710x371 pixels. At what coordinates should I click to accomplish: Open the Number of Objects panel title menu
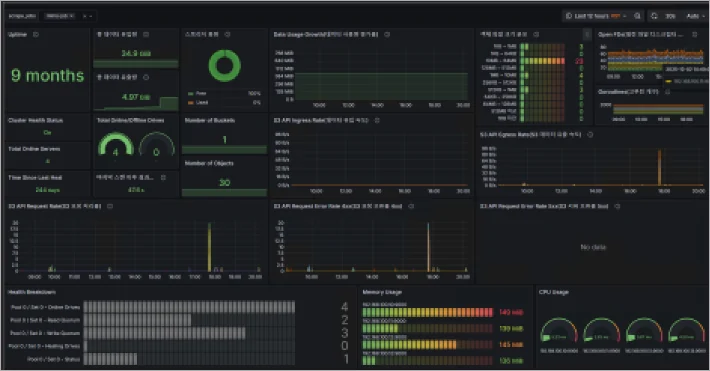(209, 163)
